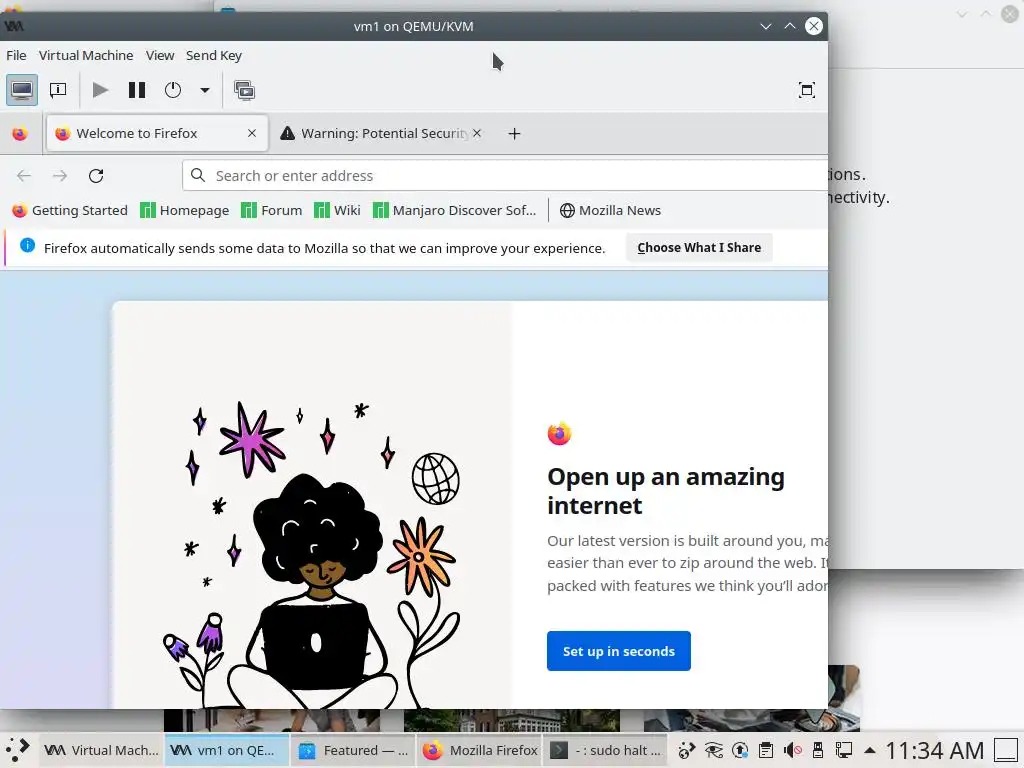
Task: Open the Virtual Machine menu
Action: 86,56
